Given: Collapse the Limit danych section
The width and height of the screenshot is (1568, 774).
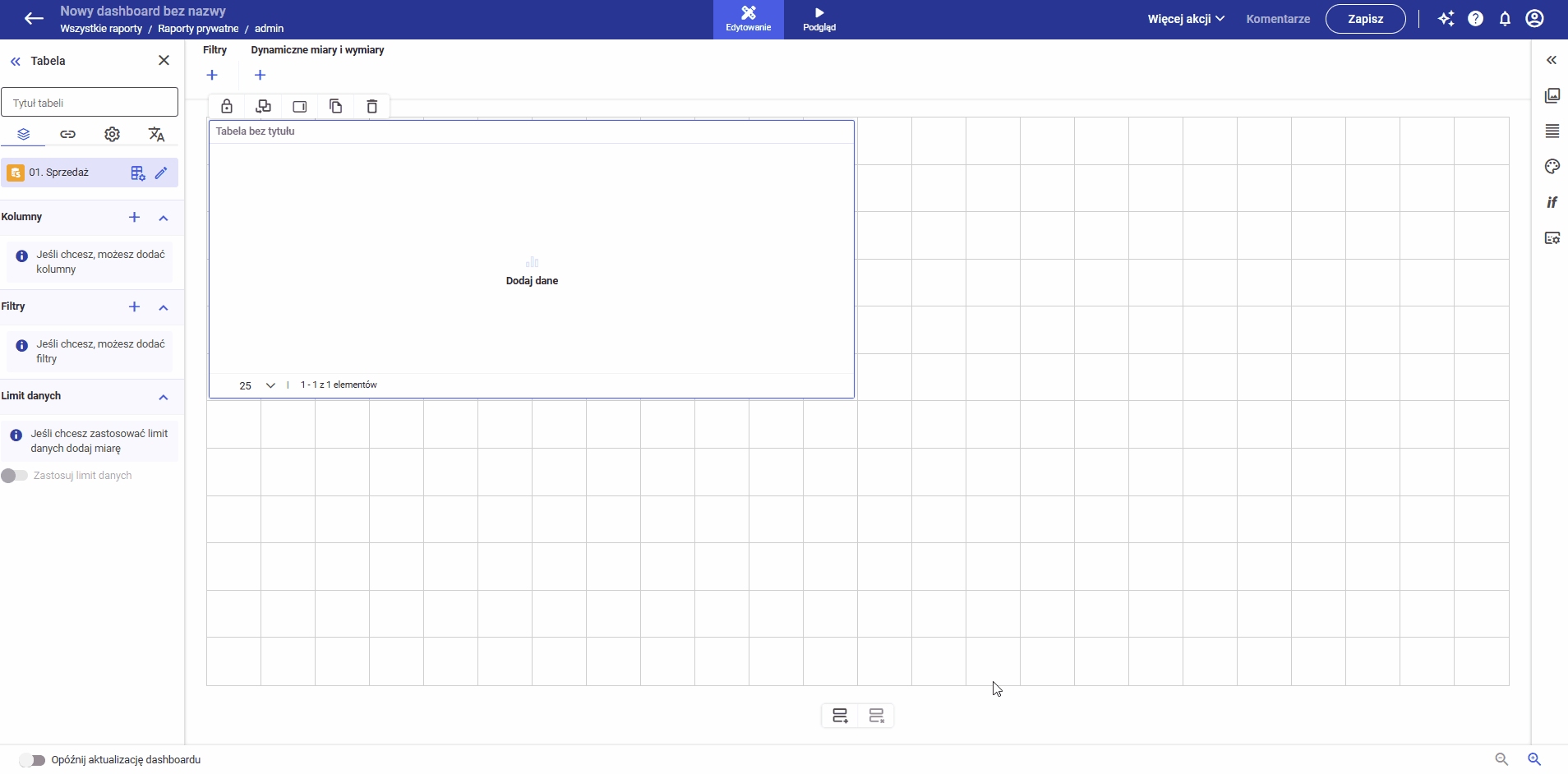Looking at the screenshot, I should tap(164, 397).
